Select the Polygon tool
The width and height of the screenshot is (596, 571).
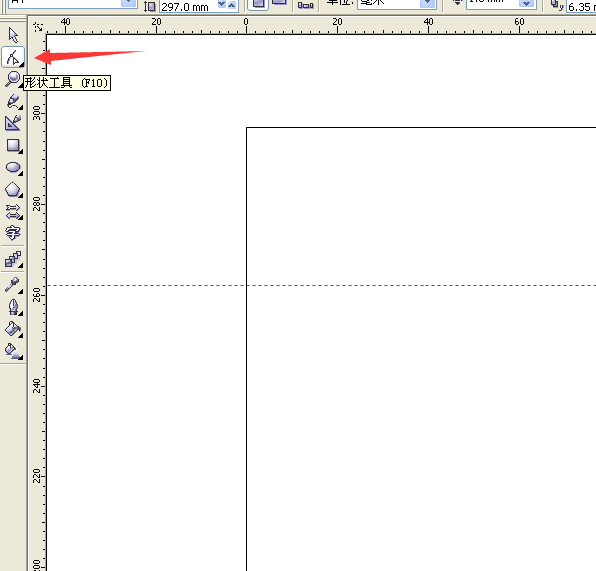tap(13, 189)
